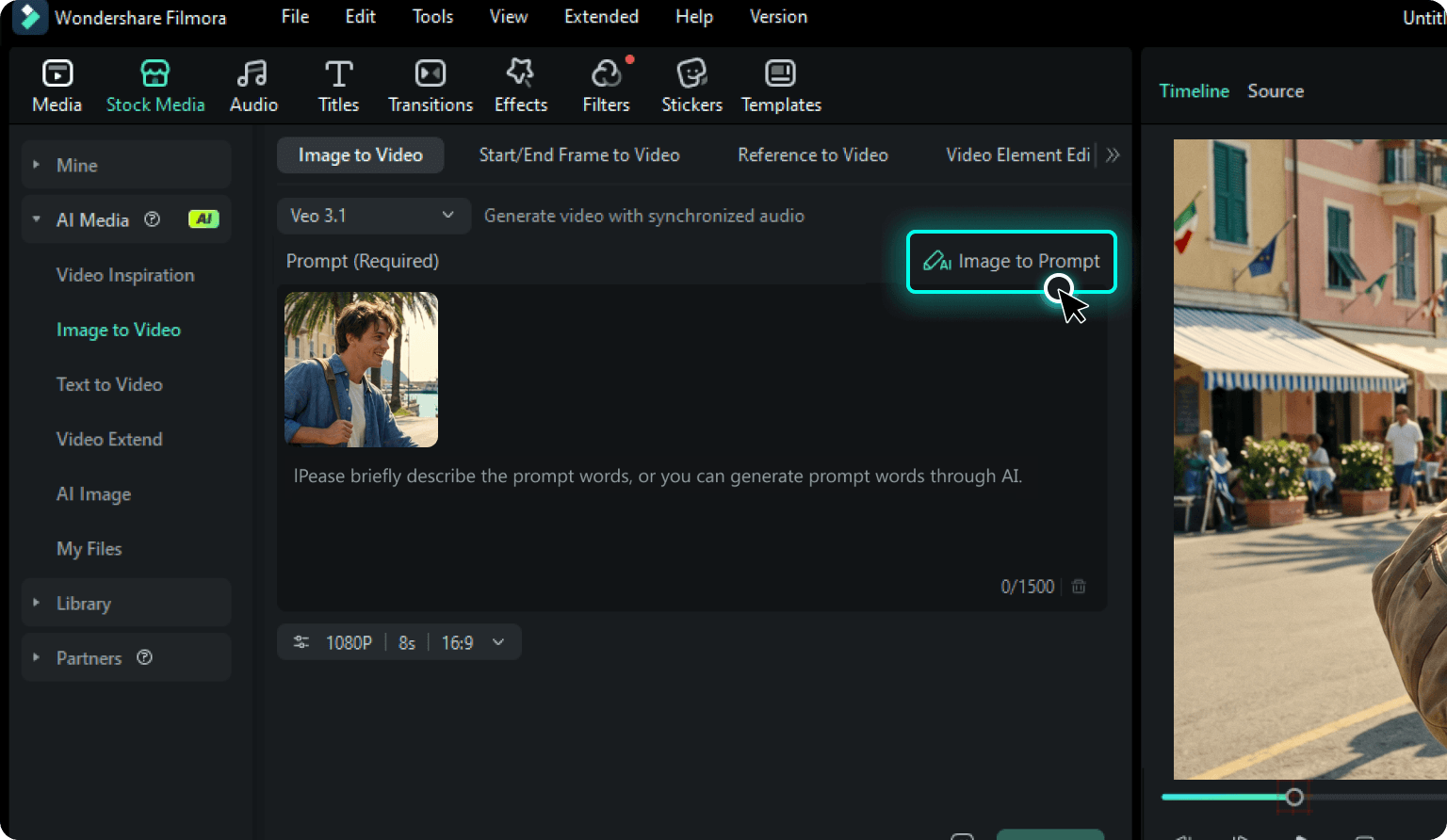The image size is (1447, 840).
Task: Expand the Mine section
Action: pos(36,165)
